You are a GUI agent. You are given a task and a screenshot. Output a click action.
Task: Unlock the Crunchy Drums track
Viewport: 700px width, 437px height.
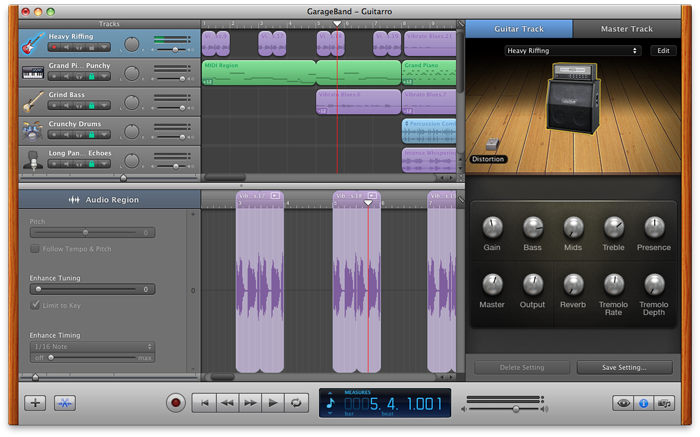[x=92, y=135]
